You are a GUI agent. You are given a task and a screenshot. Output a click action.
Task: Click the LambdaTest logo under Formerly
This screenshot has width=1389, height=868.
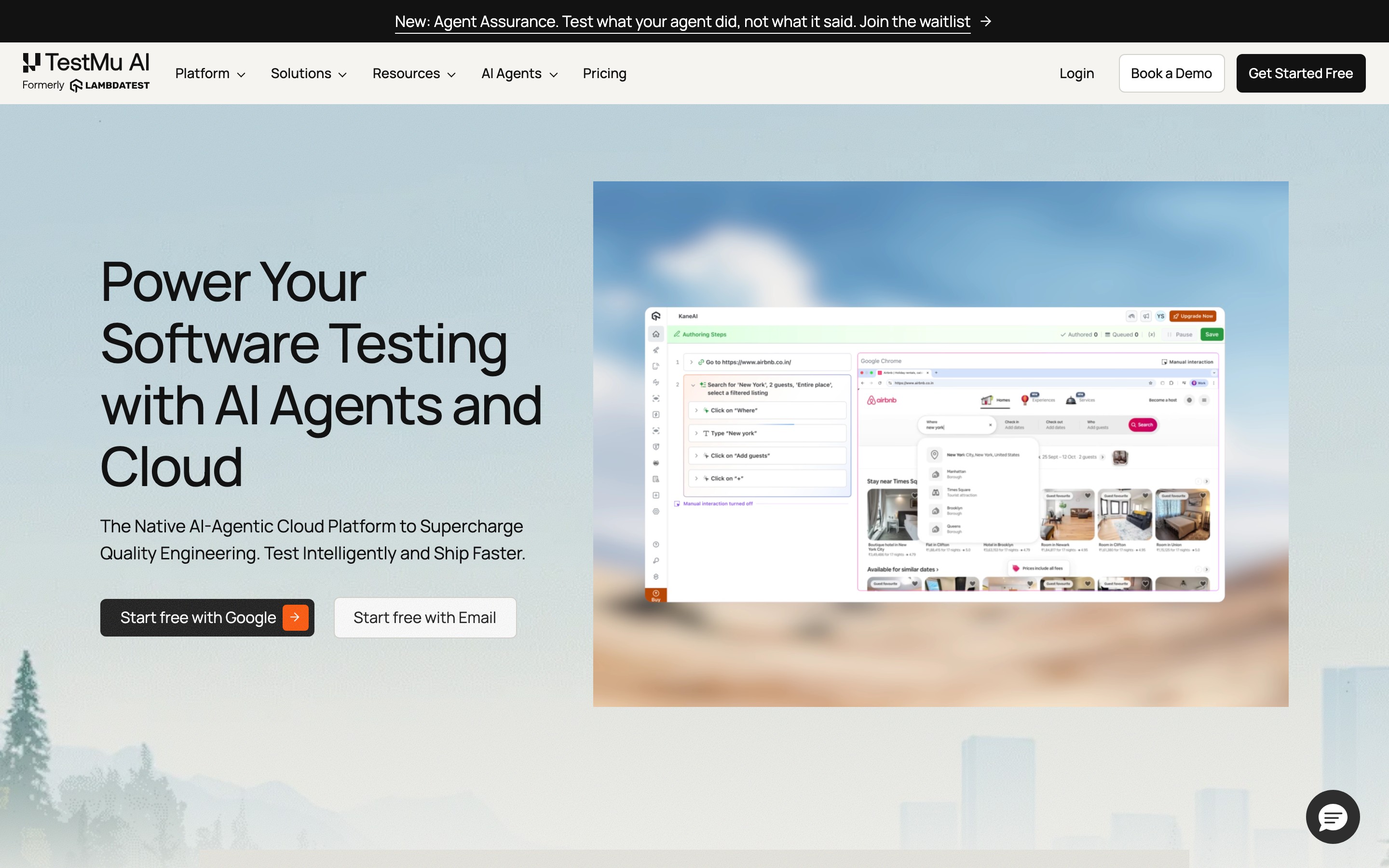click(x=109, y=85)
